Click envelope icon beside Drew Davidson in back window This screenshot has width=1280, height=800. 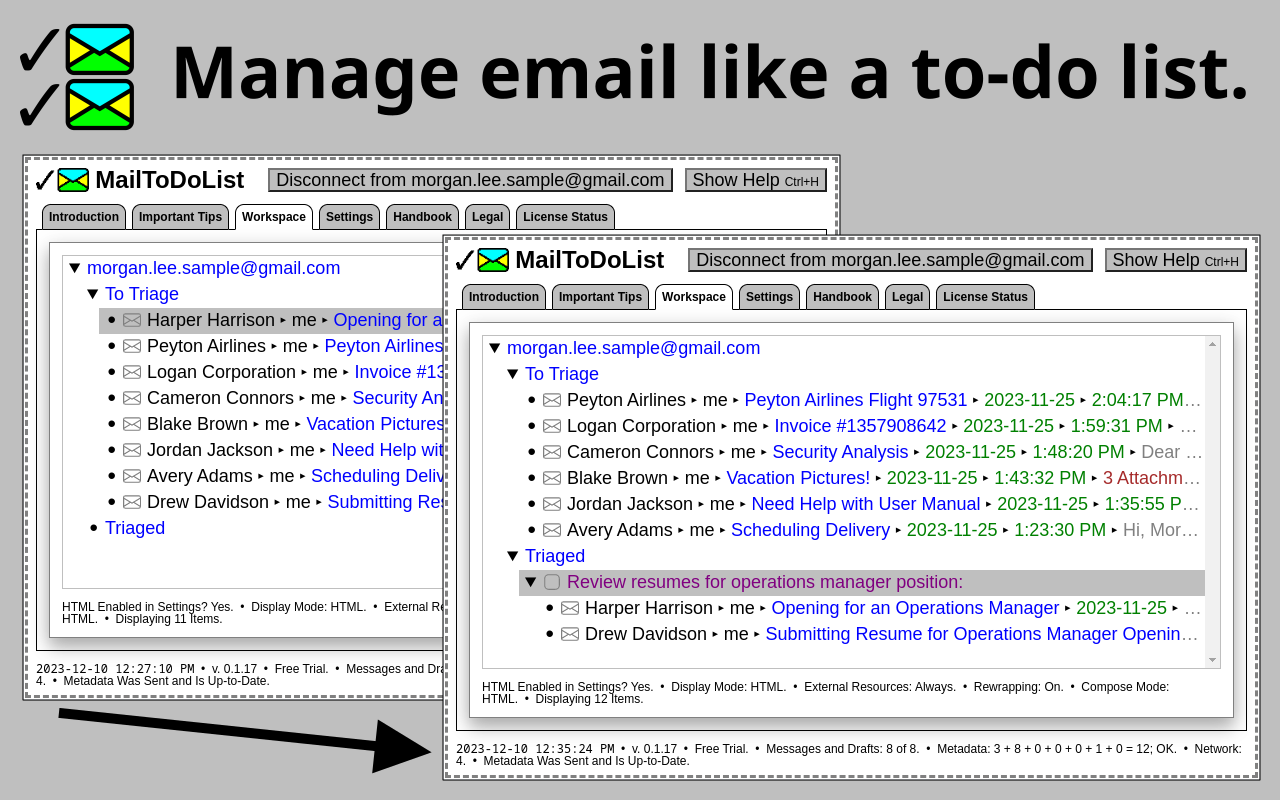click(132, 502)
